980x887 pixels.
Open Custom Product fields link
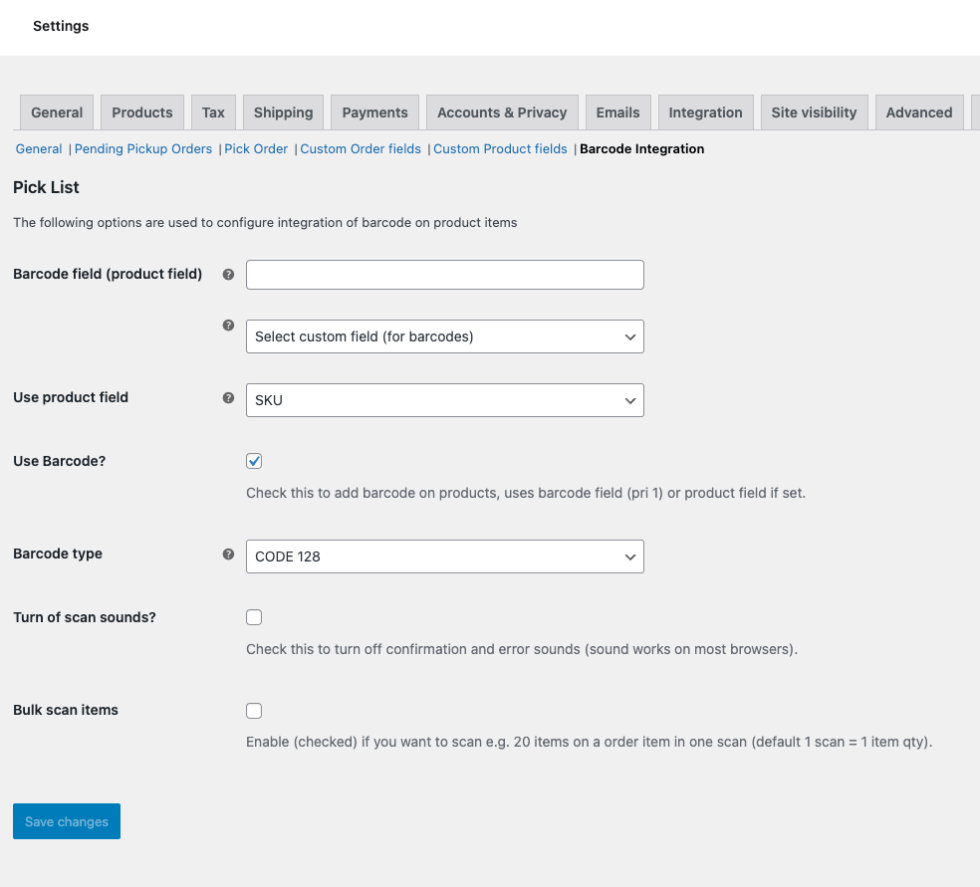tap(500, 149)
